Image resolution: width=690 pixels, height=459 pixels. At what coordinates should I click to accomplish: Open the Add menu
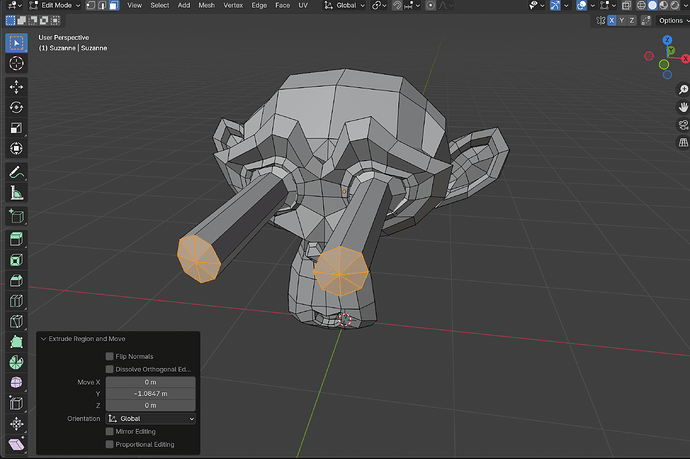184,5
